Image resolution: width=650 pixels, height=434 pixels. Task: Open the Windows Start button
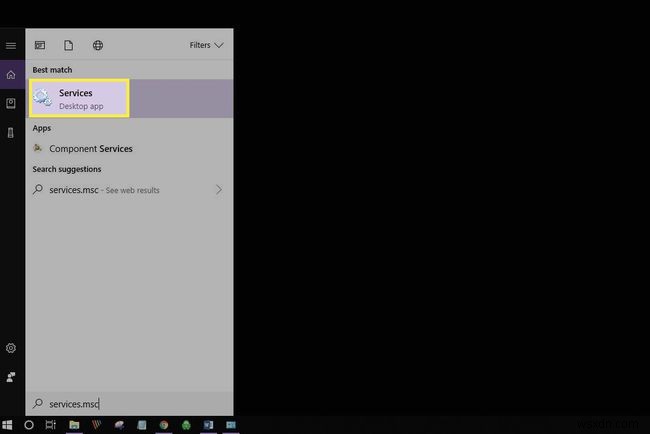pyautogui.click(x=7, y=425)
